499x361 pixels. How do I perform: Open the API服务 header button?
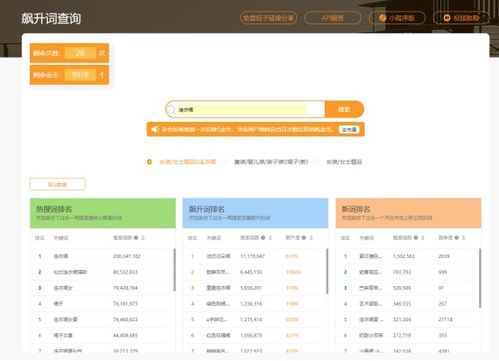[333, 18]
